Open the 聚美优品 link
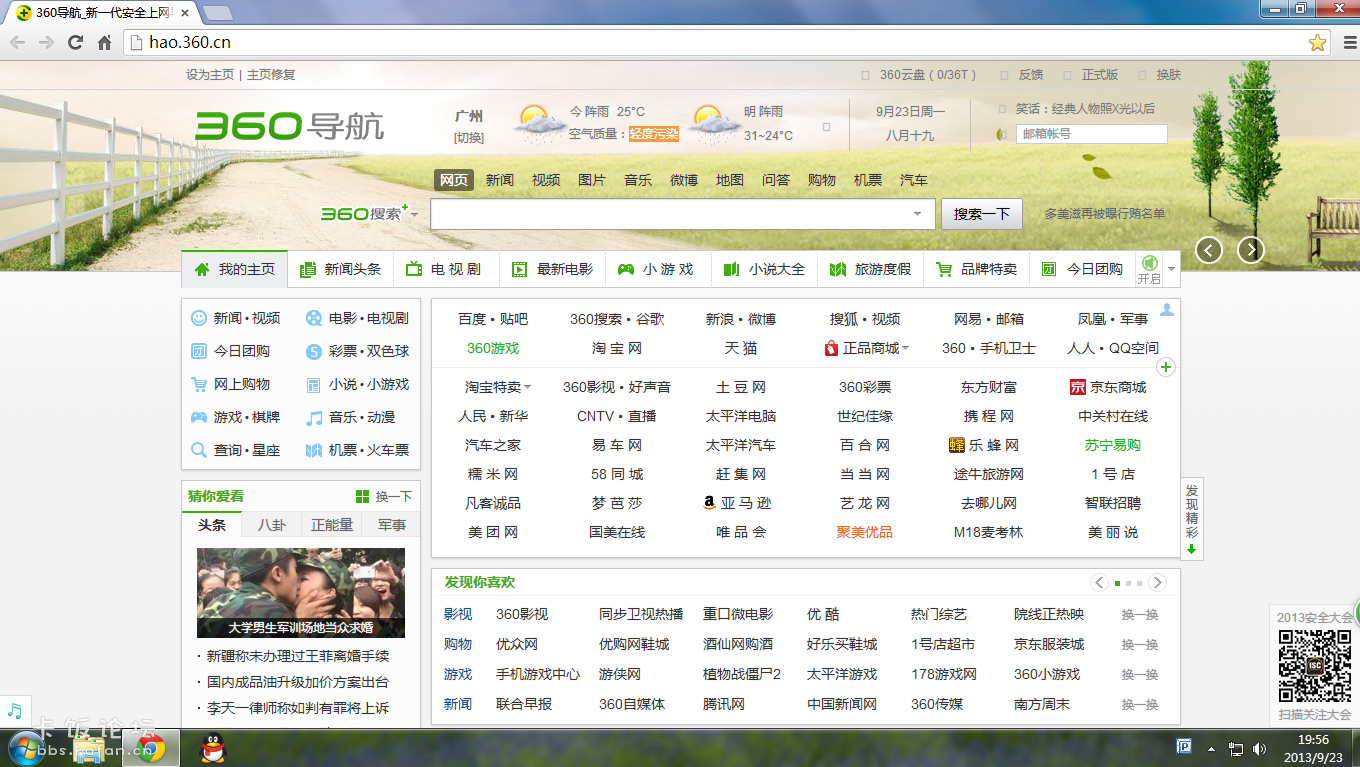The width and height of the screenshot is (1360, 767). click(x=865, y=532)
